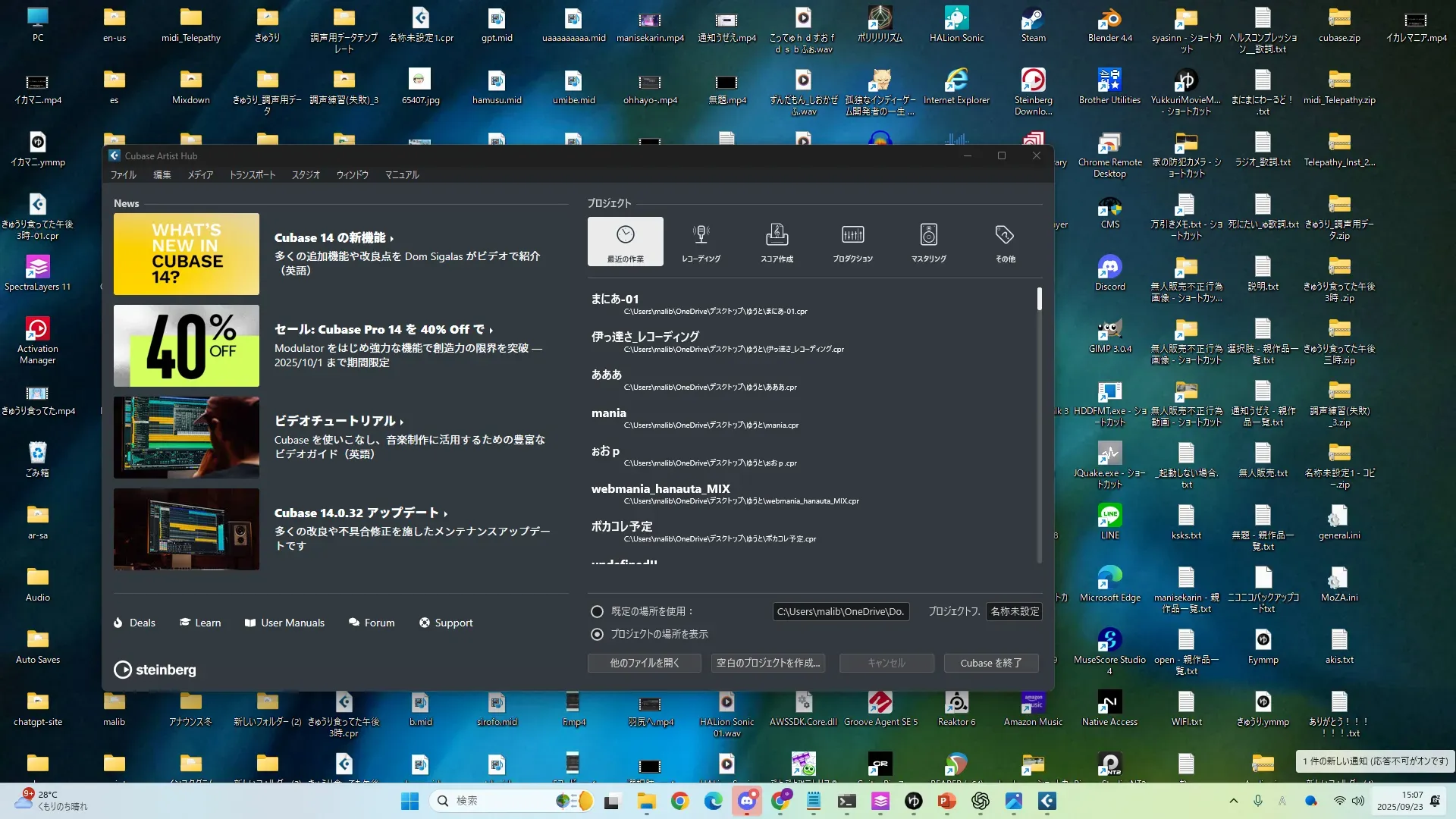Expand the Cubase 14.0.32 update headline arrow

pyautogui.click(x=445, y=513)
